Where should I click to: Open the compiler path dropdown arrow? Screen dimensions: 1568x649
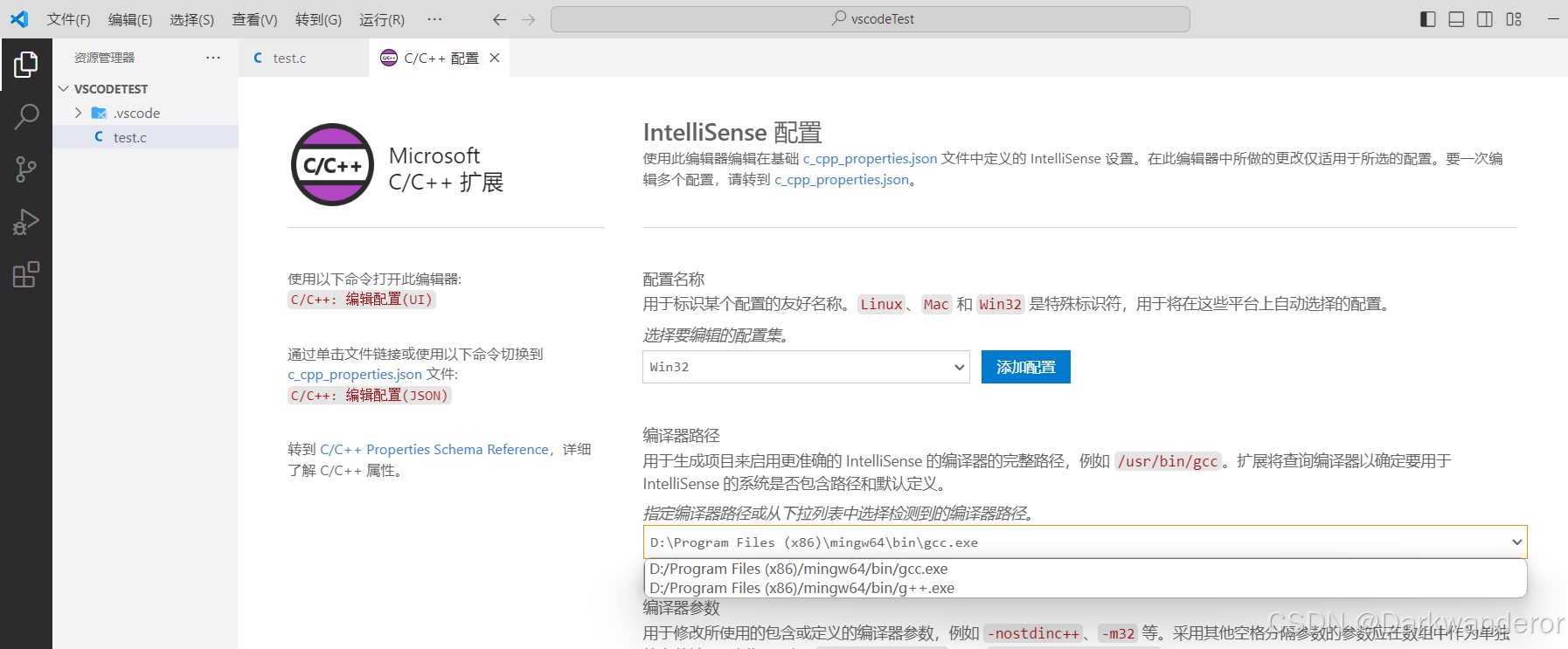1516,542
